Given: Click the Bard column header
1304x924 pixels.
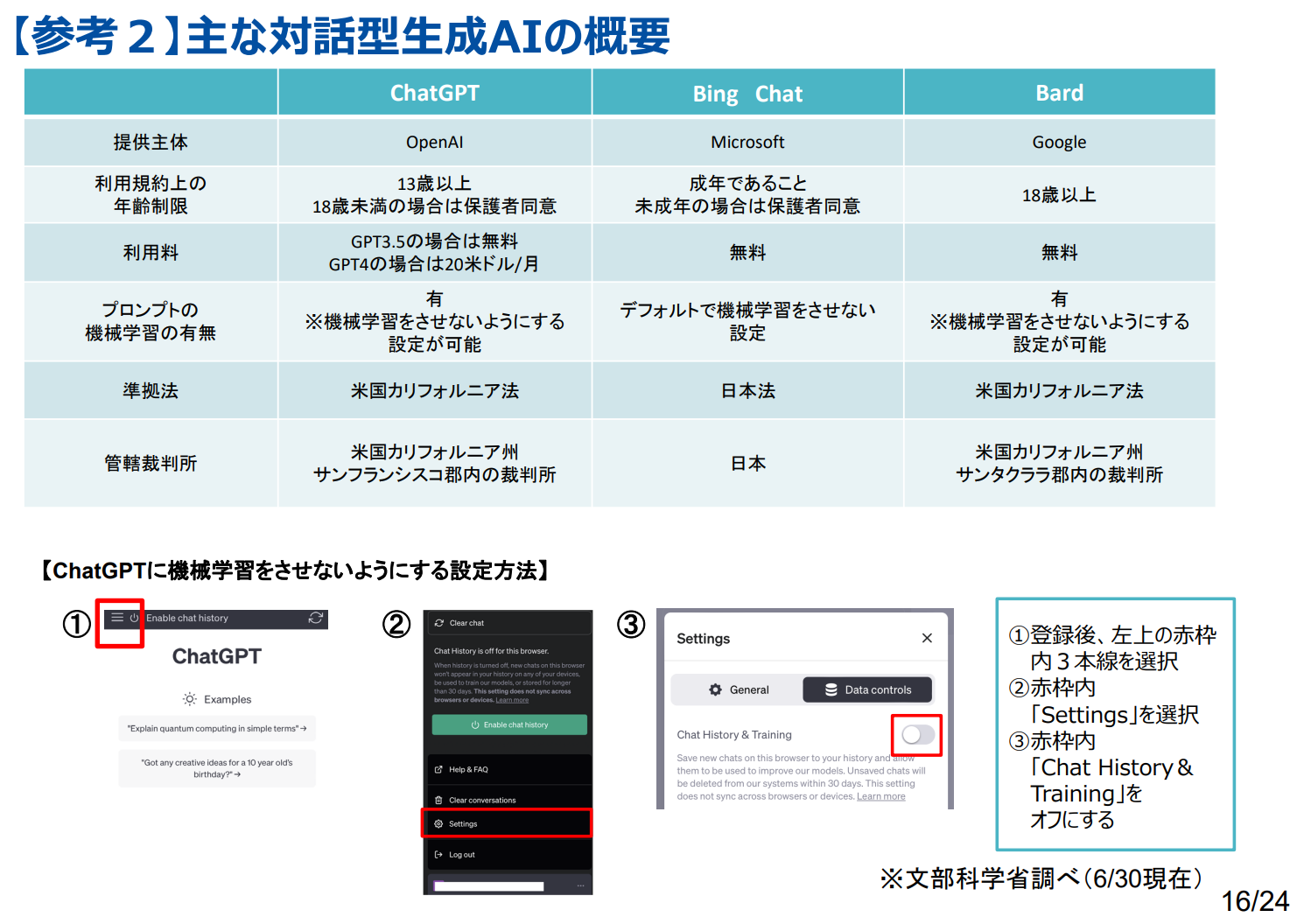Looking at the screenshot, I should (x=1060, y=93).
